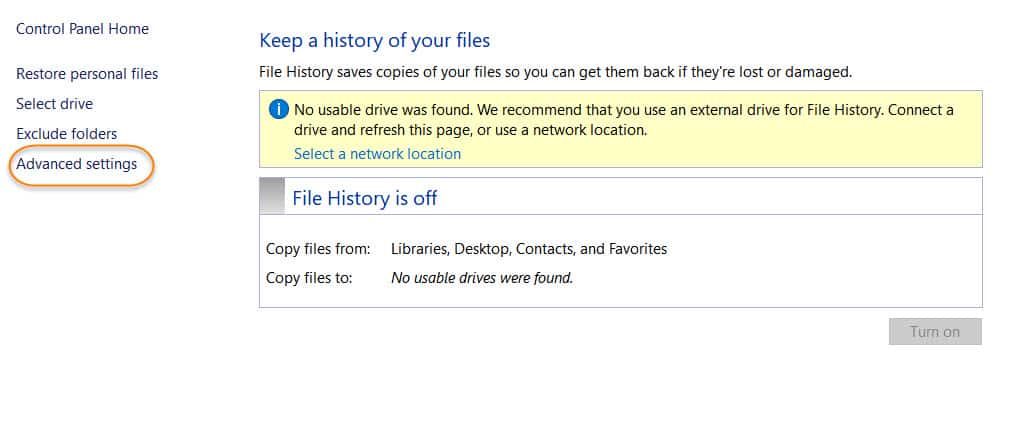Click the 'Keep a history of your files' heading

point(374,41)
